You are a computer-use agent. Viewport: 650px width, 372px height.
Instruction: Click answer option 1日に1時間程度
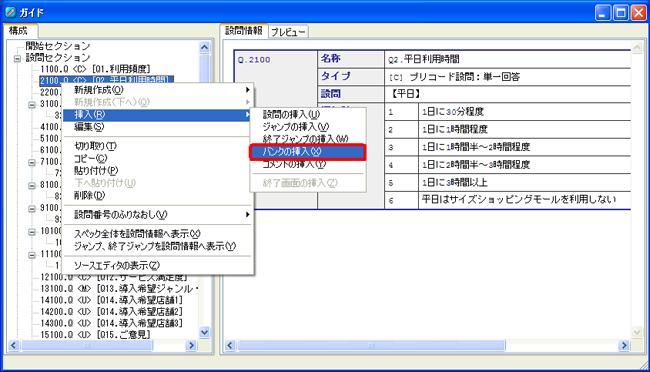pyautogui.click(x=454, y=129)
